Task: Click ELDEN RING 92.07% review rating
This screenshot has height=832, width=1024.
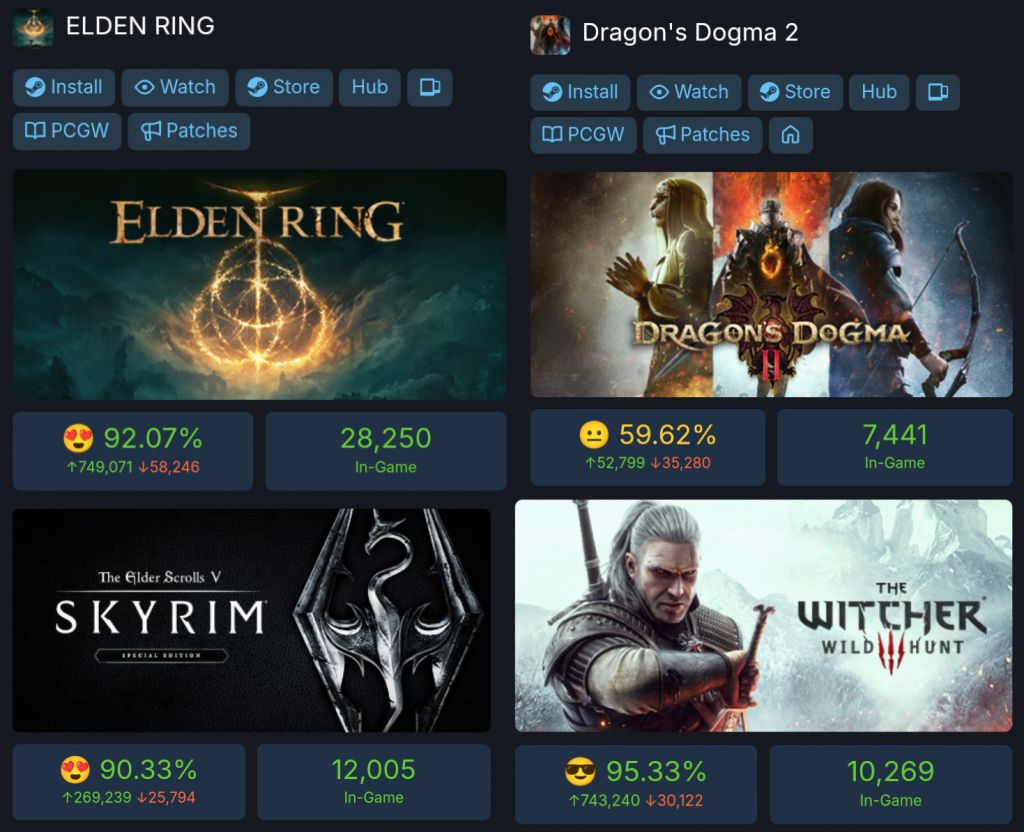Action: click(x=133, y=451)
